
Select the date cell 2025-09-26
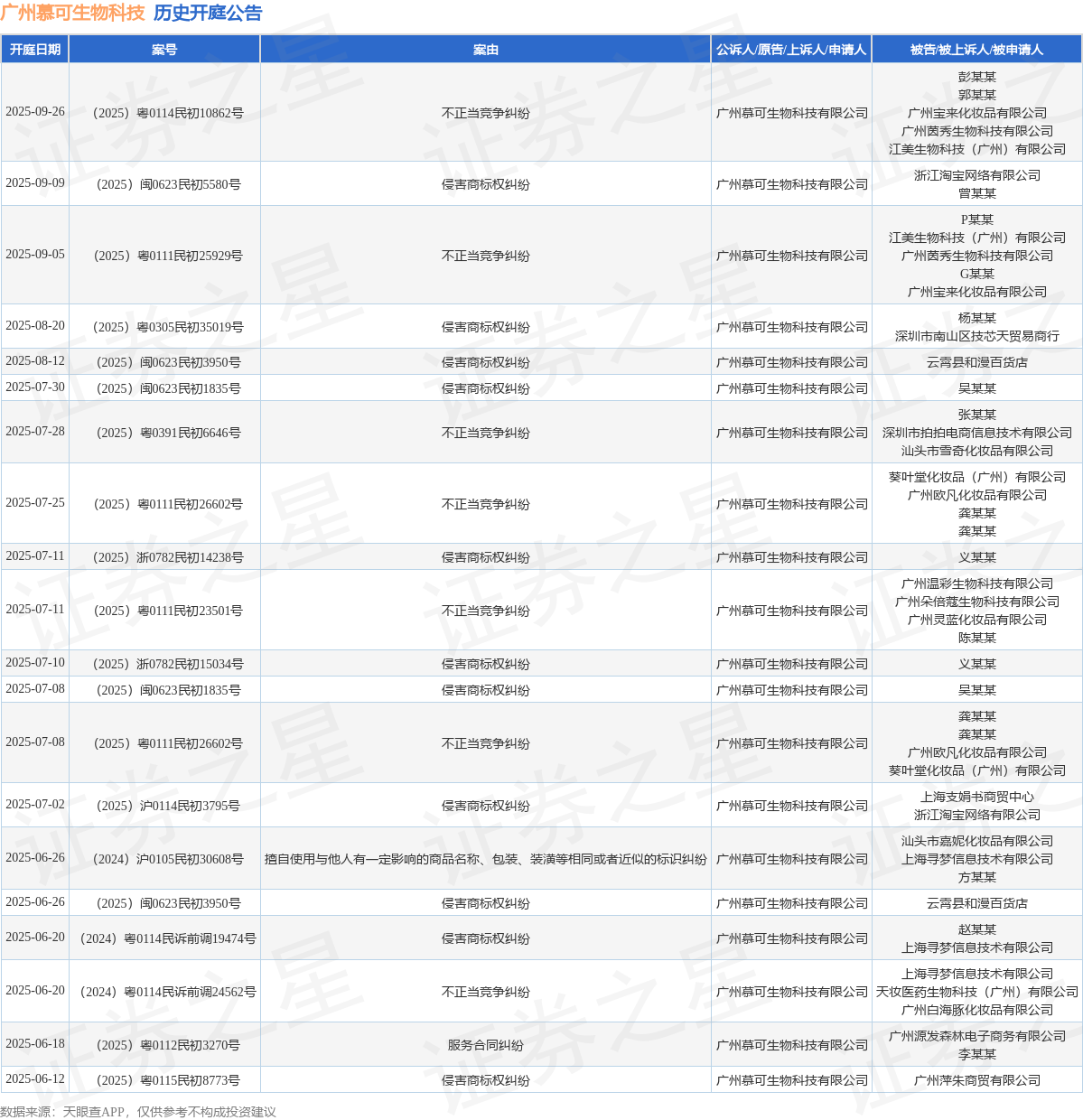pyautogui.click(x=35, y=112)
